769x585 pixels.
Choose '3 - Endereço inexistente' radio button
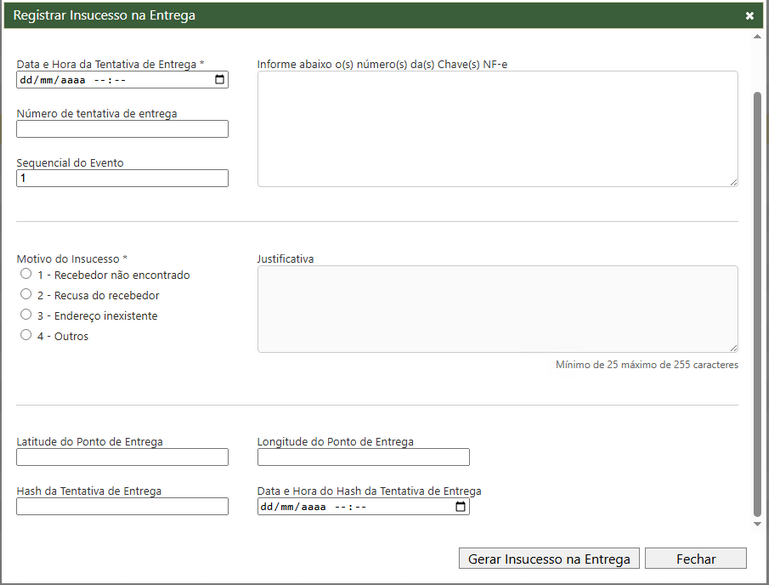(26, 315)
